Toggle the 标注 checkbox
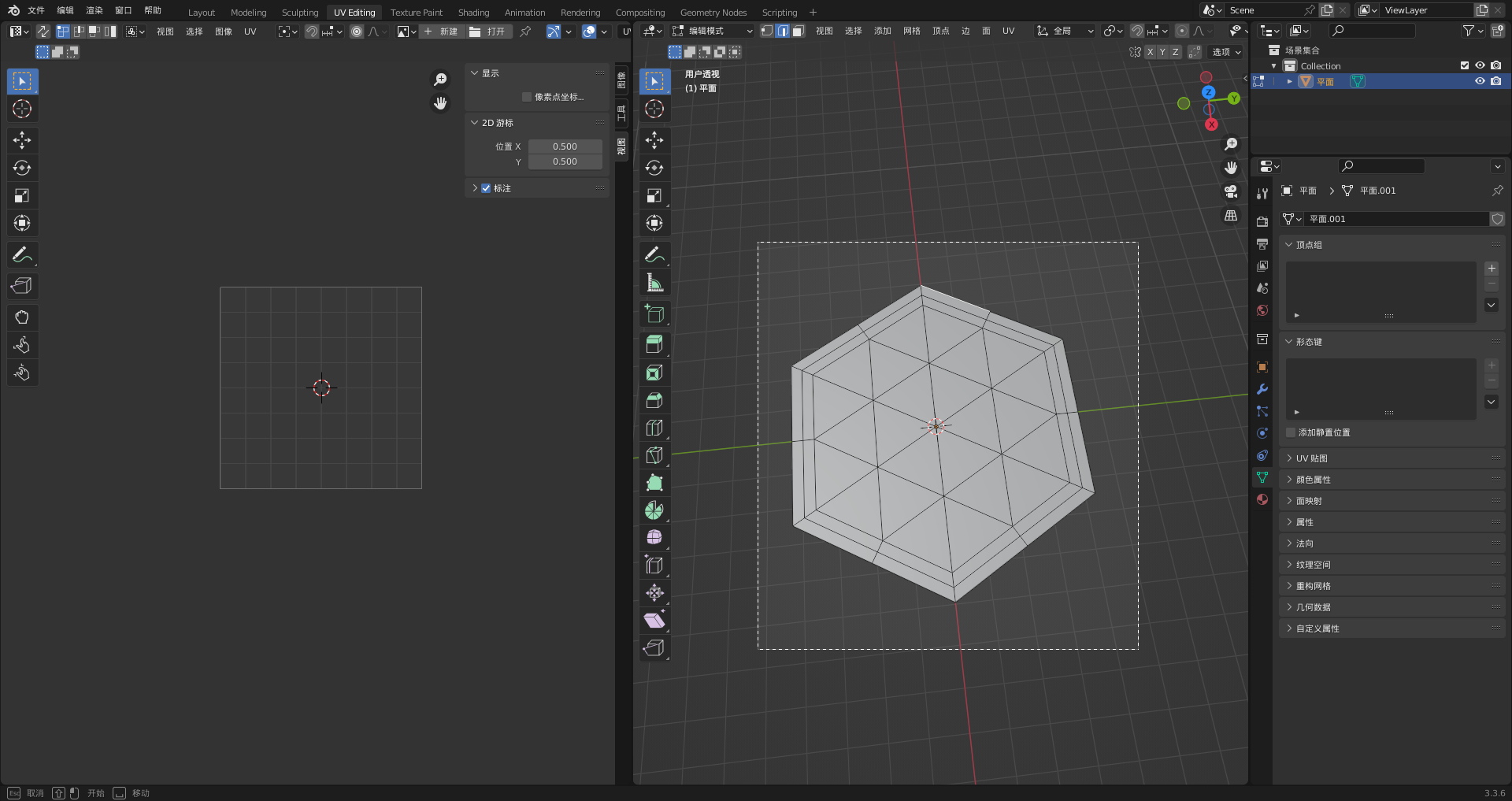Screen dimensions: 1512x801 (486, 188)
